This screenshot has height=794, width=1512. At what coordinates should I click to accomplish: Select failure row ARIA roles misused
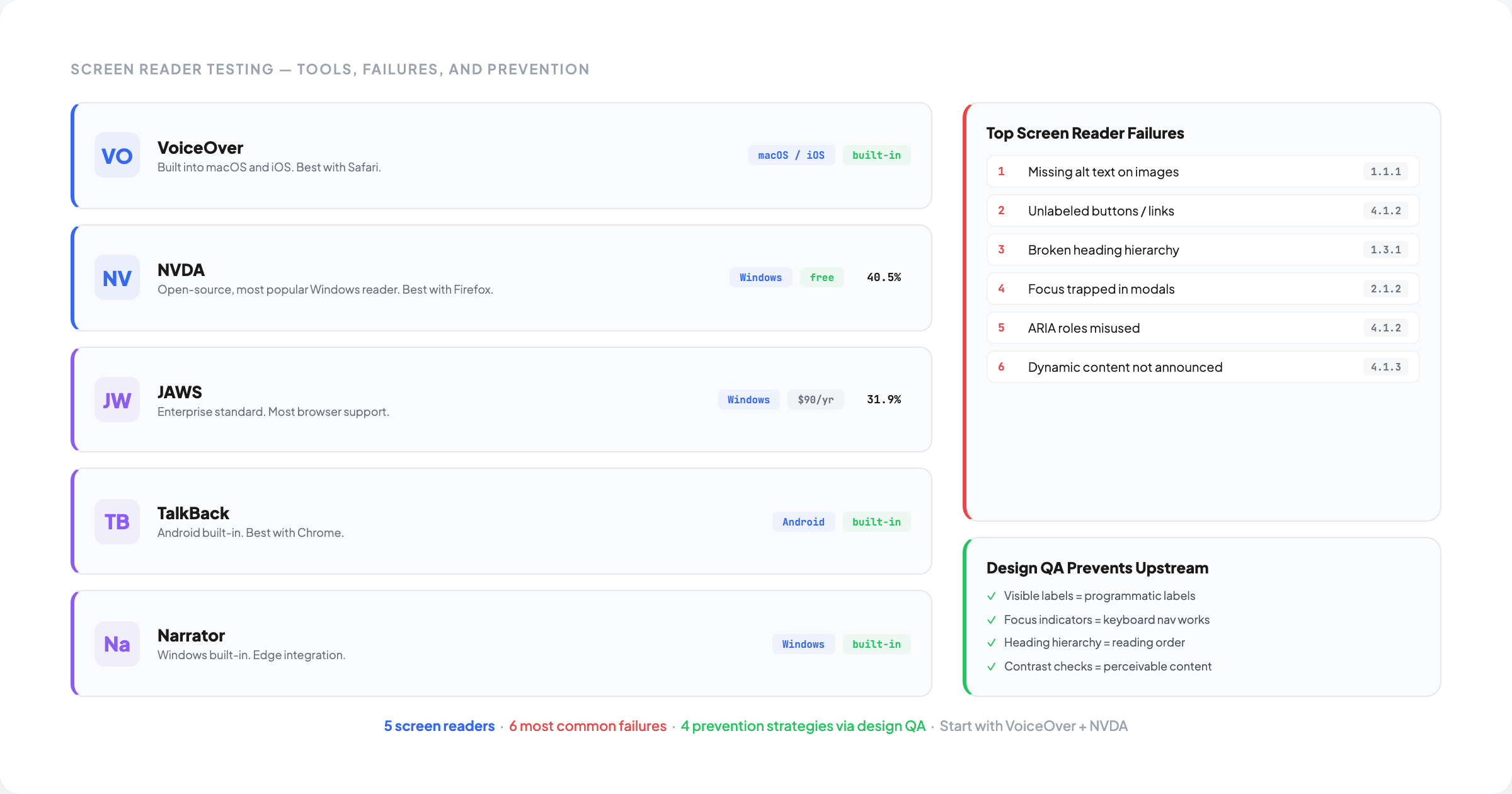1203,328
